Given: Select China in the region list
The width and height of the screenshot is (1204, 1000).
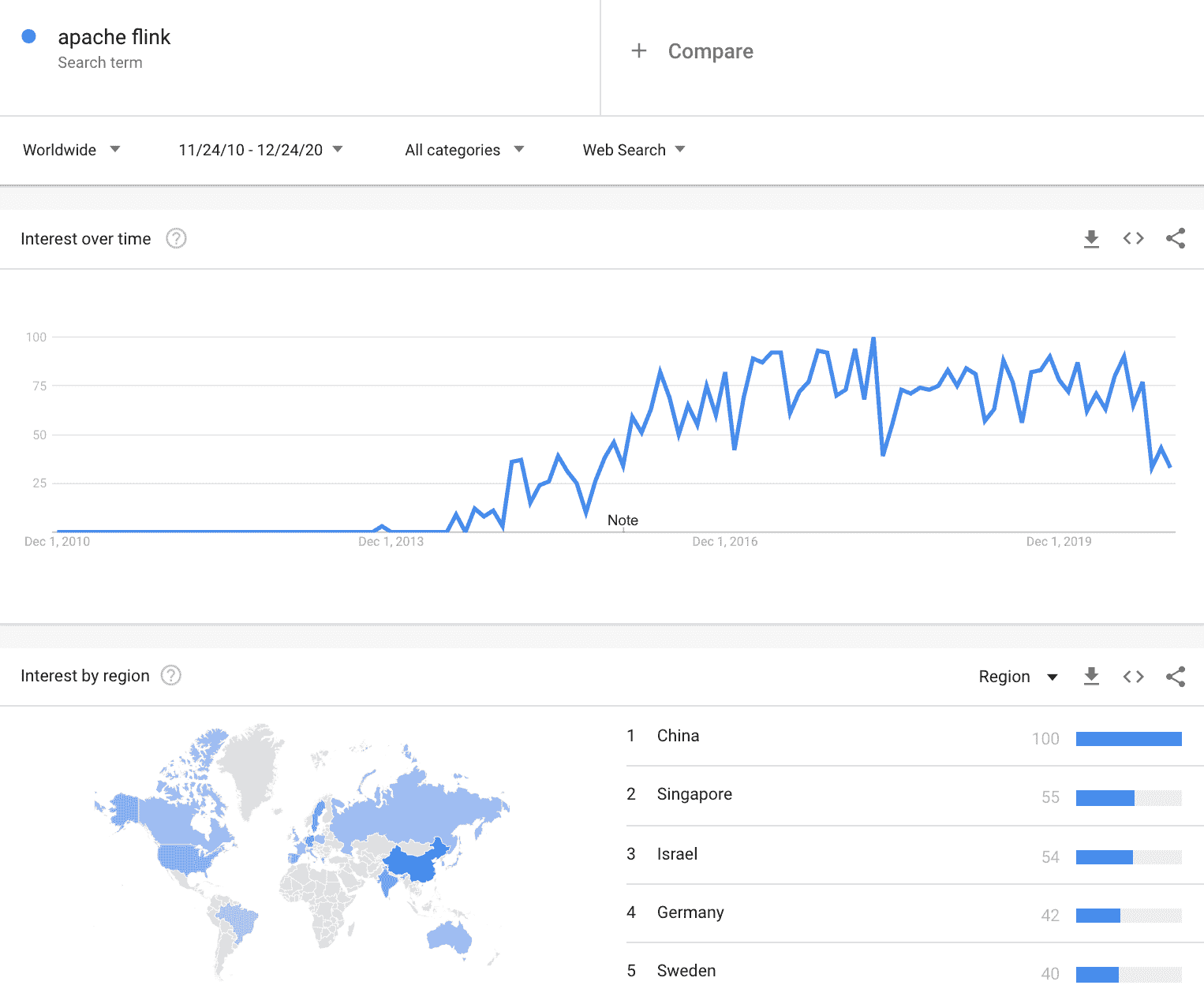Looking at the screenshot, I should tap(679, 736).
